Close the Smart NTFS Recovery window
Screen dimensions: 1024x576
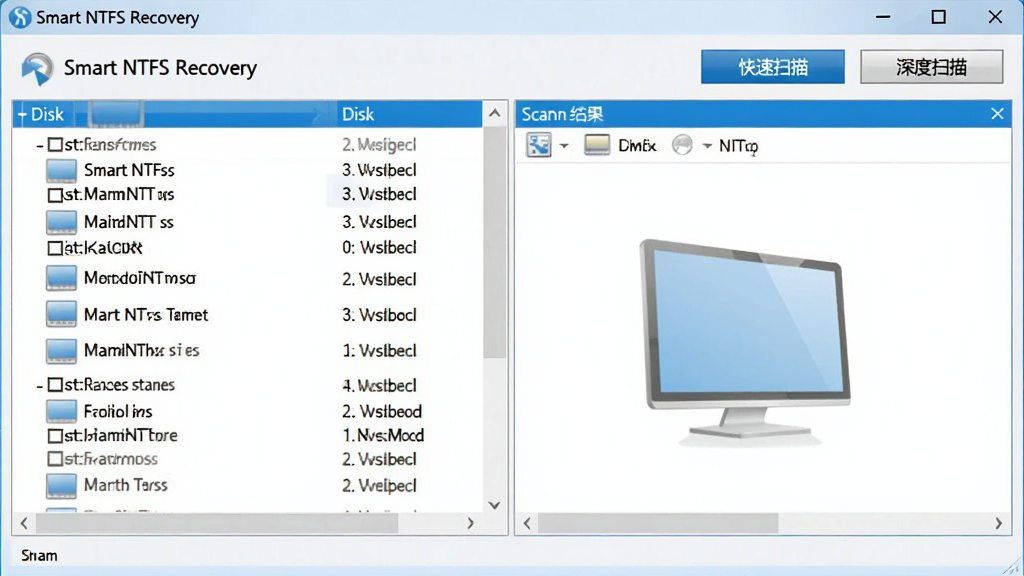click(995, 17)
